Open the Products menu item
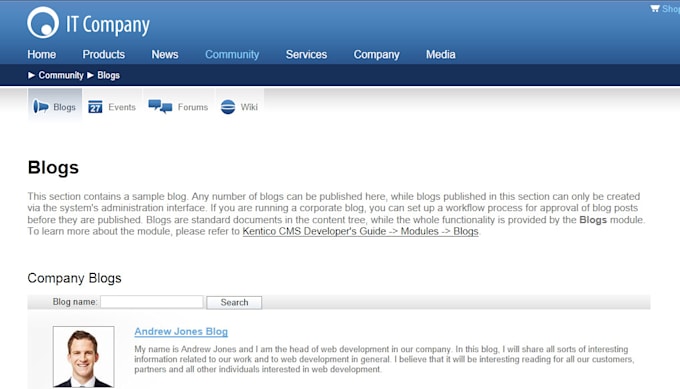Screen dimensions: 680x389 [104, 54]
